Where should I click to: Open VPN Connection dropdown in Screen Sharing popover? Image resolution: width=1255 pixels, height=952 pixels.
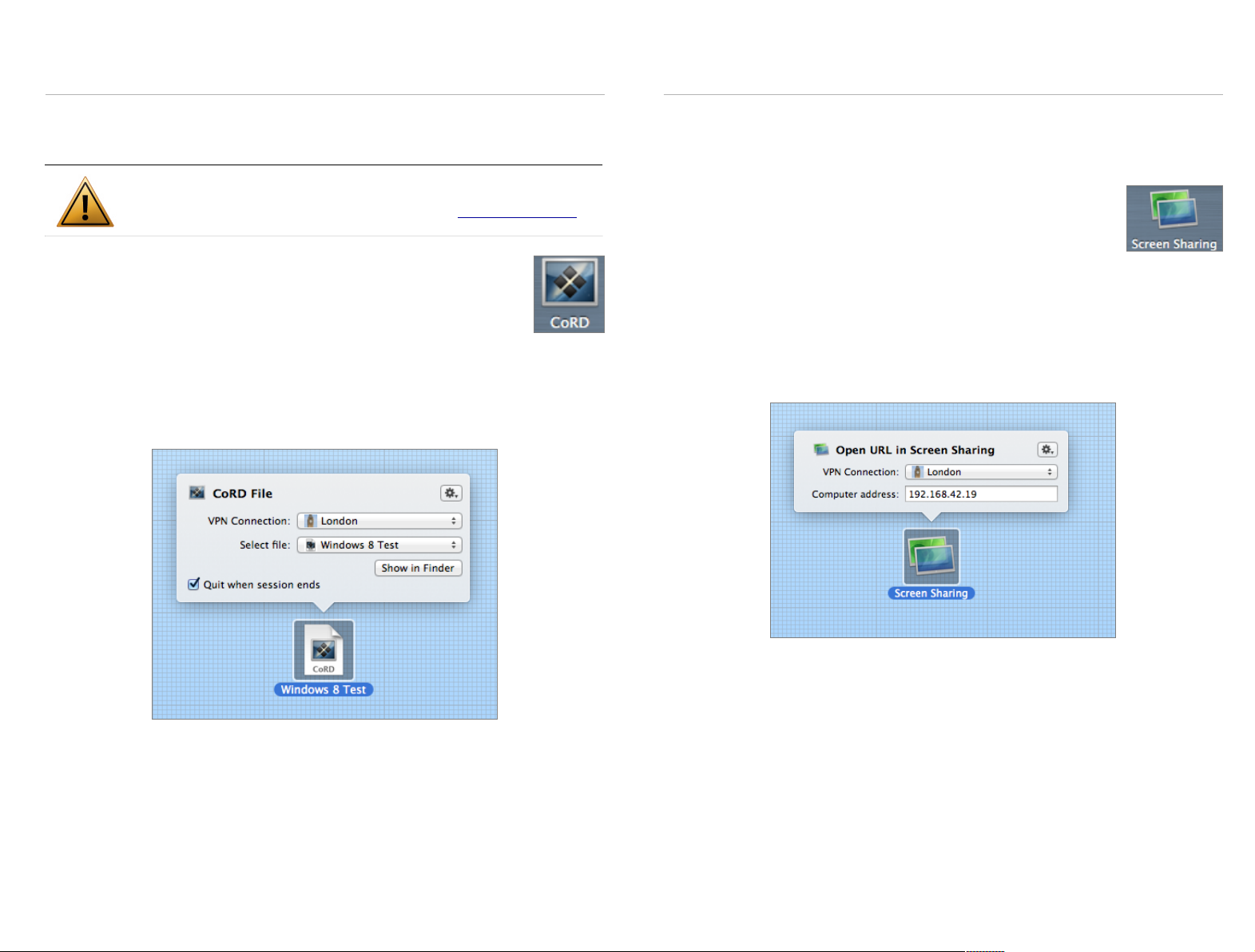tap(981, 472)
